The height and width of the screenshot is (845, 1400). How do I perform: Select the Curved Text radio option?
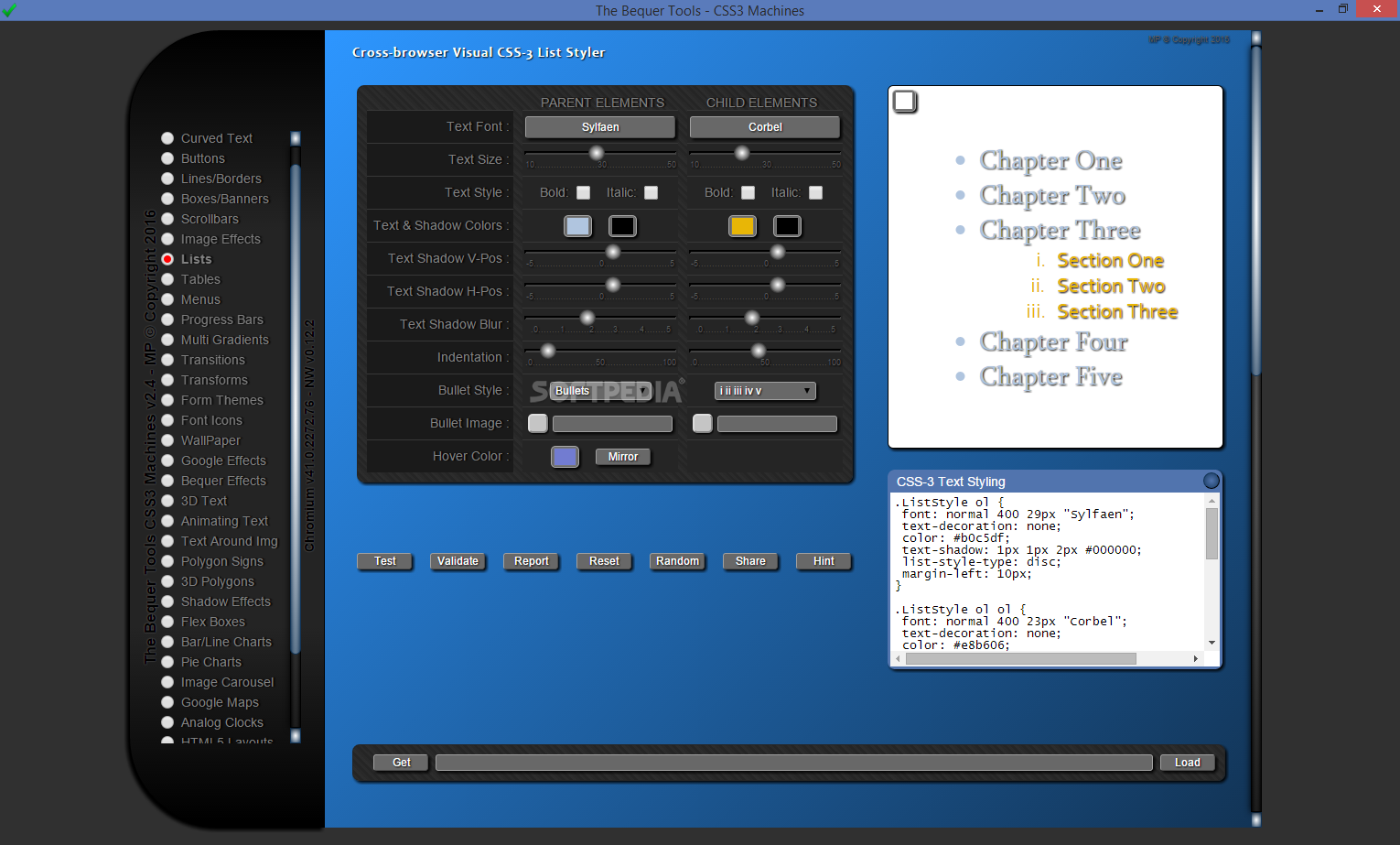pos(167,138)
